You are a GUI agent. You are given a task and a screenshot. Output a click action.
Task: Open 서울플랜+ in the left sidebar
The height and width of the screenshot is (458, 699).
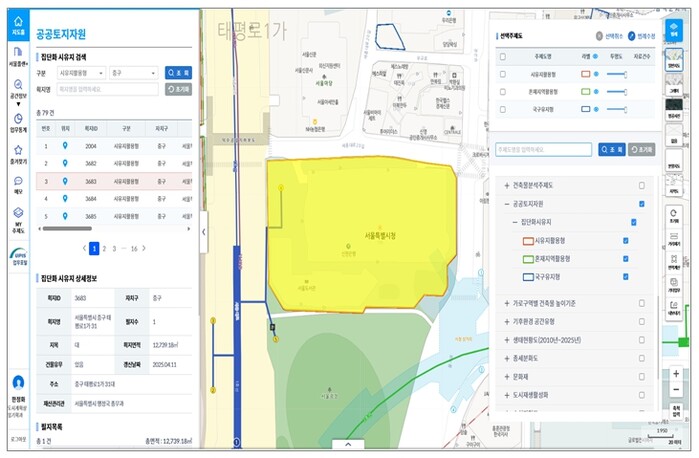tap(17, 56)
